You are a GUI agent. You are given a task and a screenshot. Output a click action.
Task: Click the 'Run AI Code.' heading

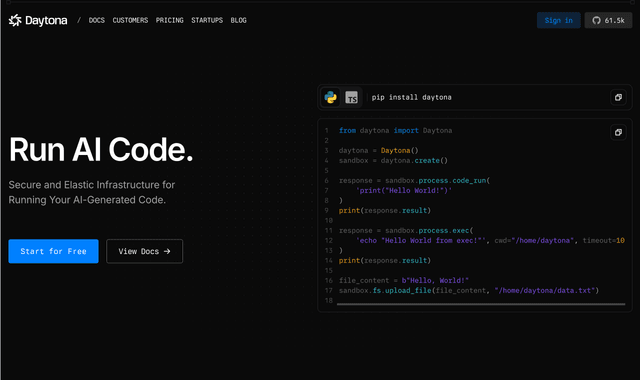[x=101, y=149]
